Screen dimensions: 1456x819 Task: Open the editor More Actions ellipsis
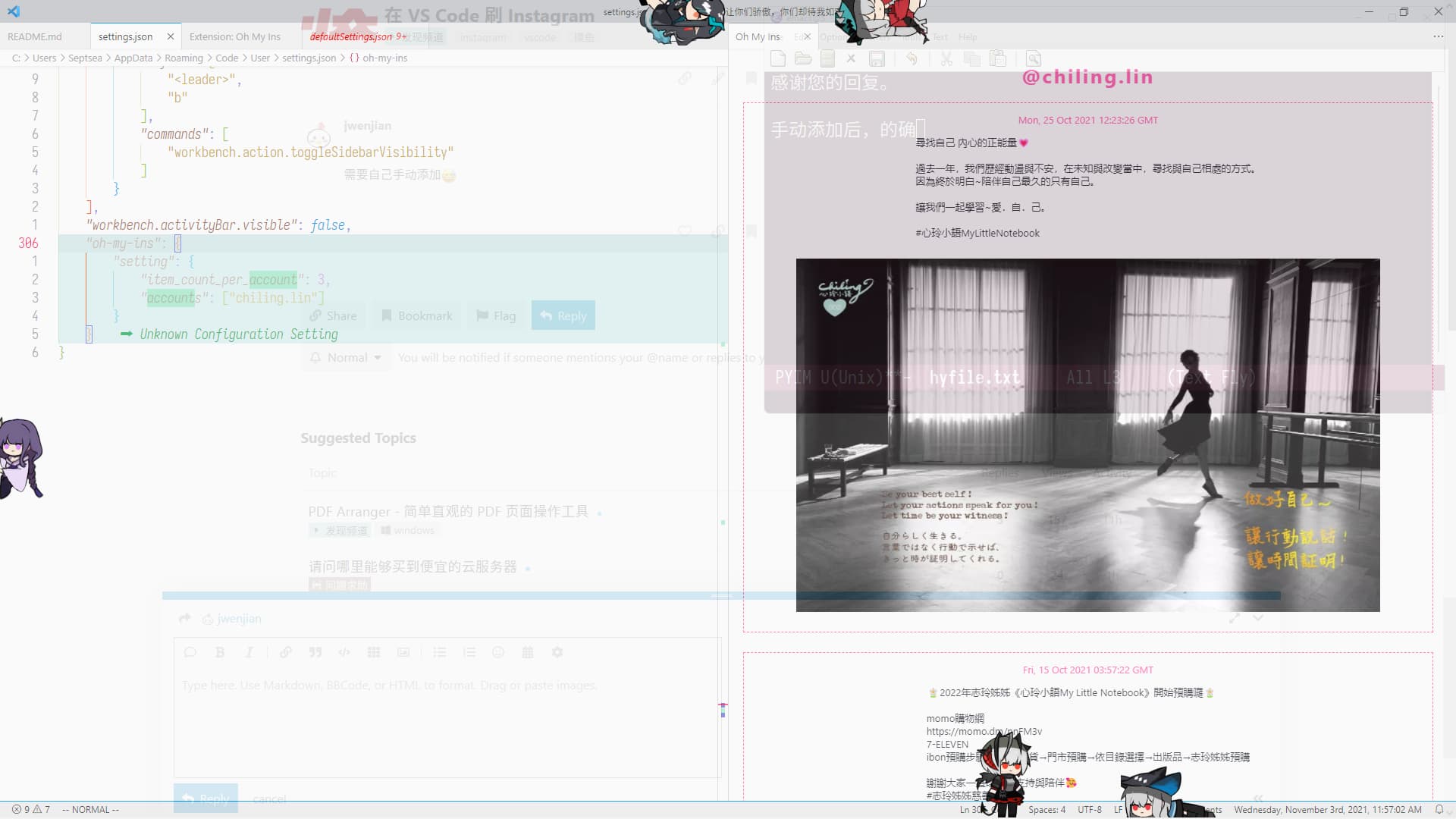tap(1438, 36)
